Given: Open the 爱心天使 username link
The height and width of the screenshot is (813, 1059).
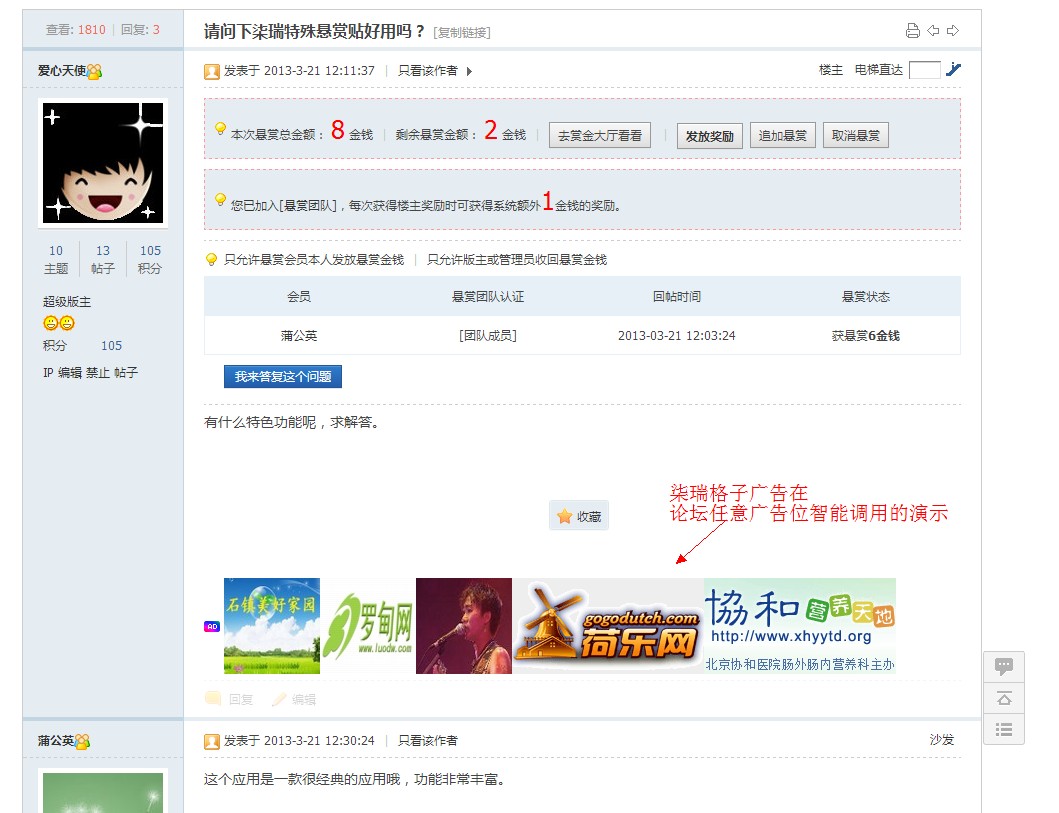Looking at the screenshot, I should click(x=62, y=71).
